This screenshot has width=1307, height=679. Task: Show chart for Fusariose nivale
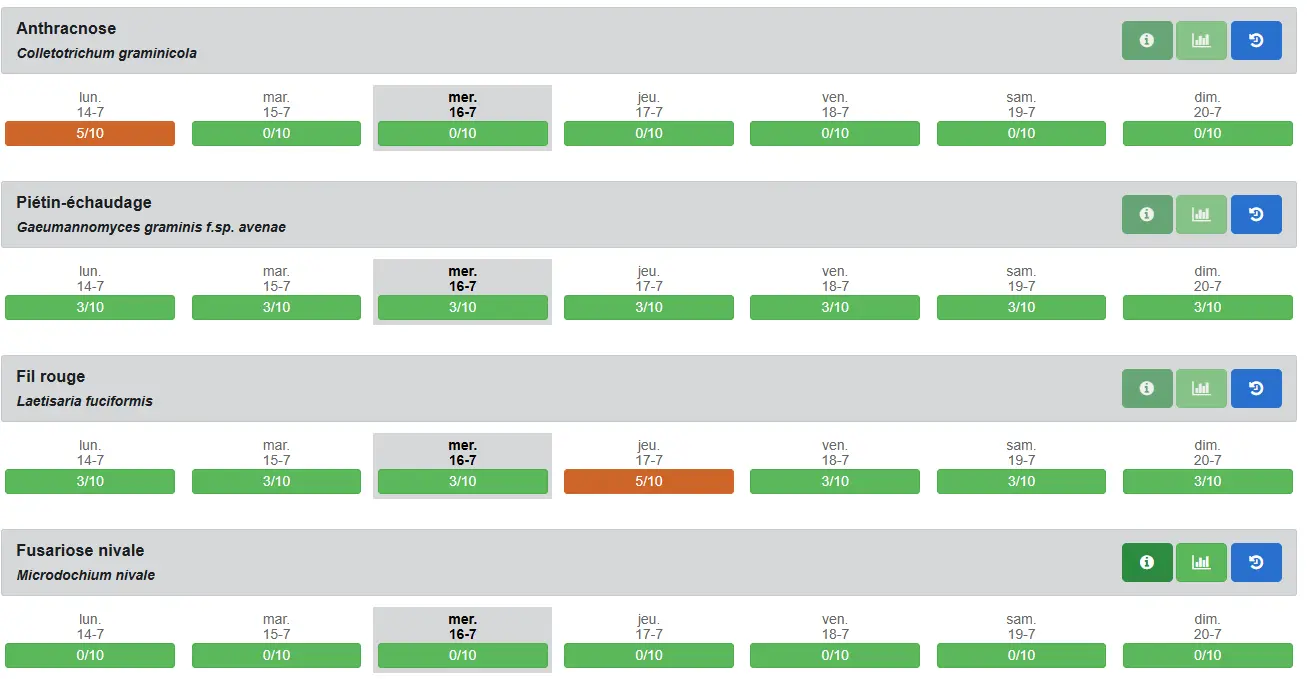click(x=1201, y=563)
